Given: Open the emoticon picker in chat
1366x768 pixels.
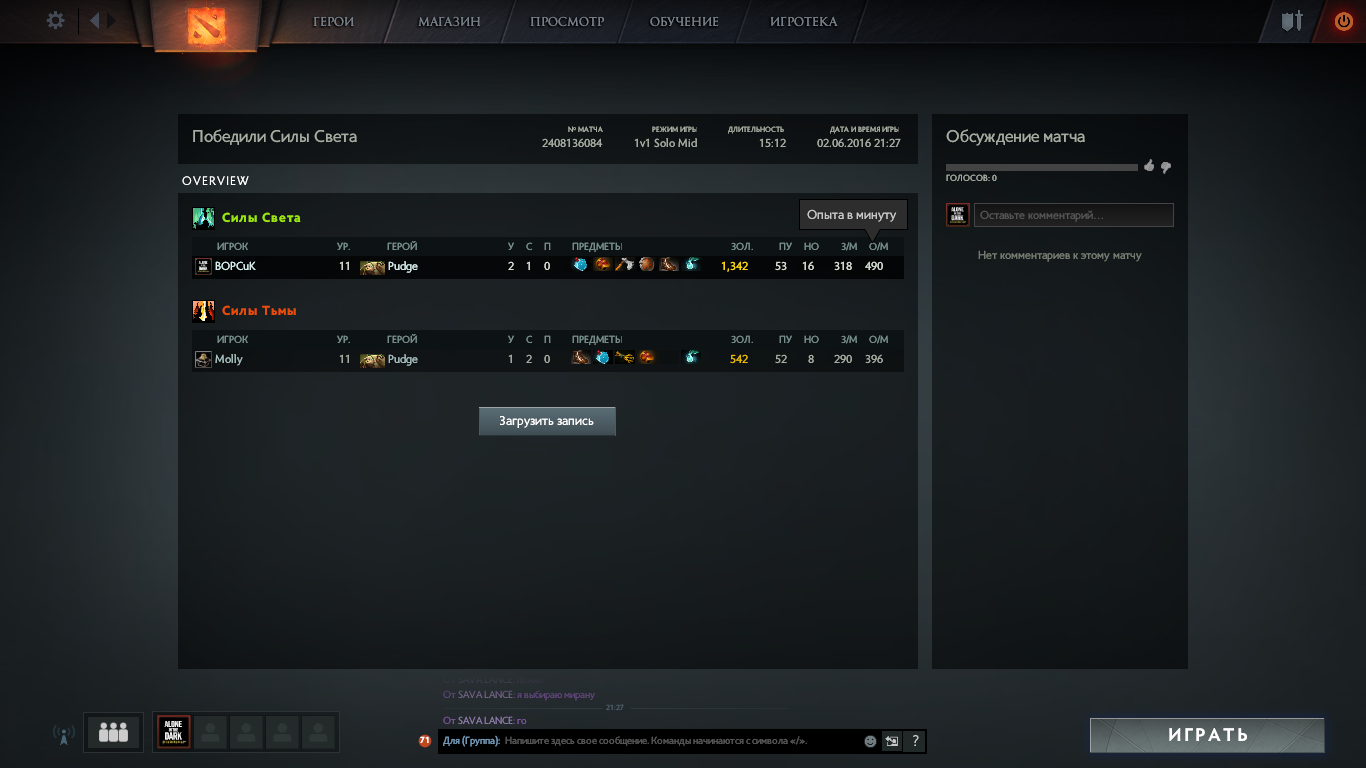Looking at the screenshot, I should coord(870,741).
